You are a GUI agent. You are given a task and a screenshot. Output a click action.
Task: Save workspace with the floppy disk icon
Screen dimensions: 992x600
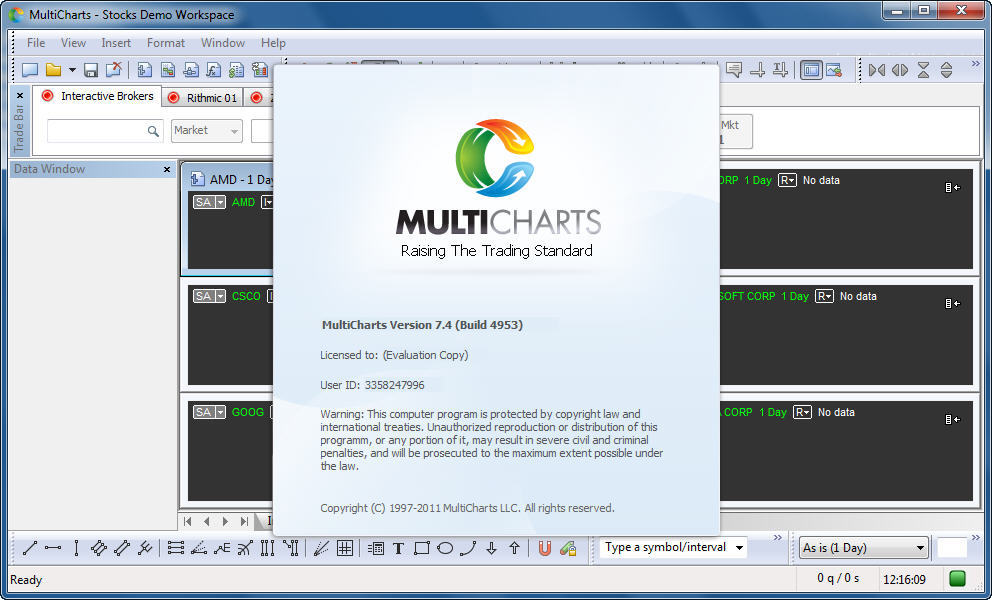click(x=91, y=70)
